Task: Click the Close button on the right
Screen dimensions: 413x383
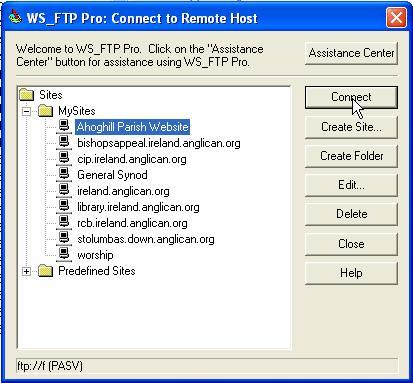Action: (x=351, y=244)
